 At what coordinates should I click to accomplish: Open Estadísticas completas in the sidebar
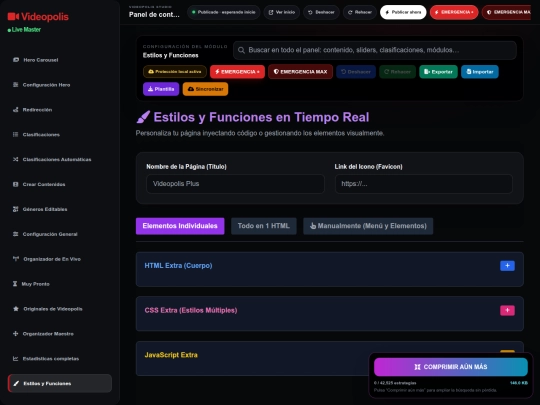(x=60, y=359)
